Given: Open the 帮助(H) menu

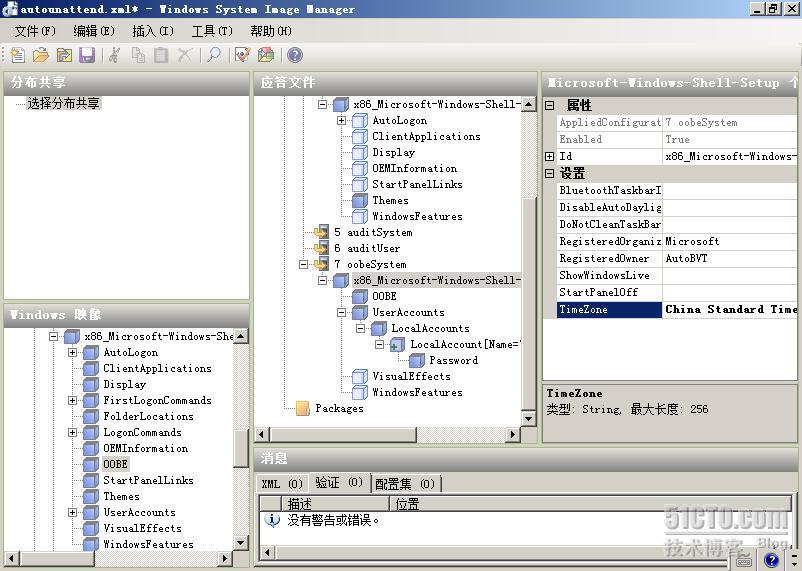Looking at the screenshot, I should tap(271, 31).
